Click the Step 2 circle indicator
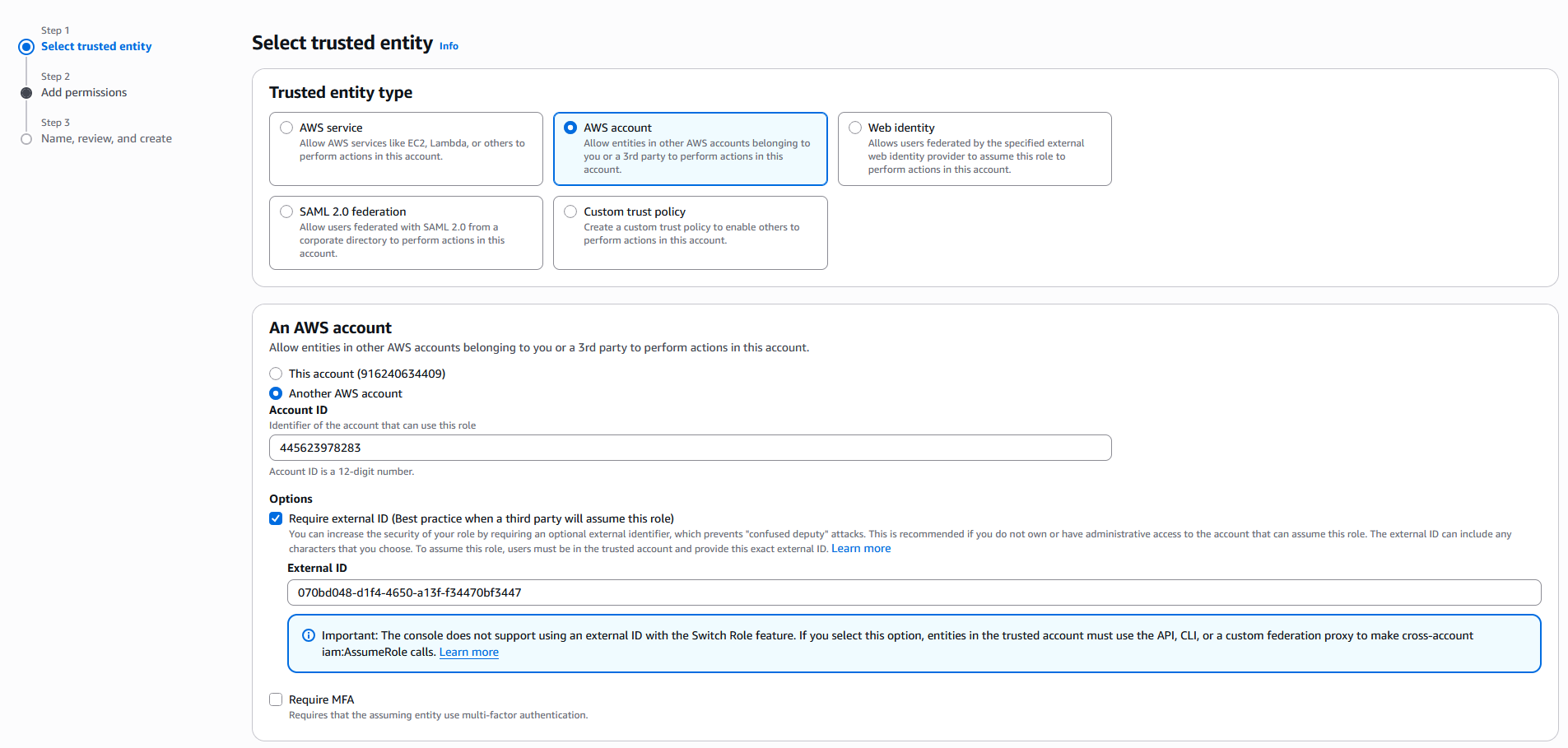 click(x=26, y=93)
